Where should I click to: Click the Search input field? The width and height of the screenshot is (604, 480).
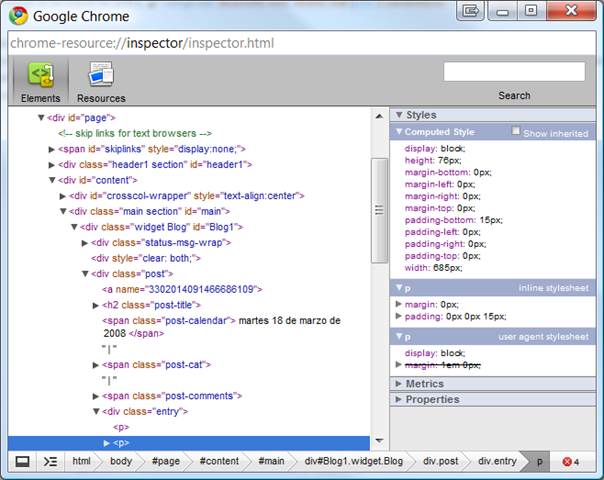tap(514, 72)
